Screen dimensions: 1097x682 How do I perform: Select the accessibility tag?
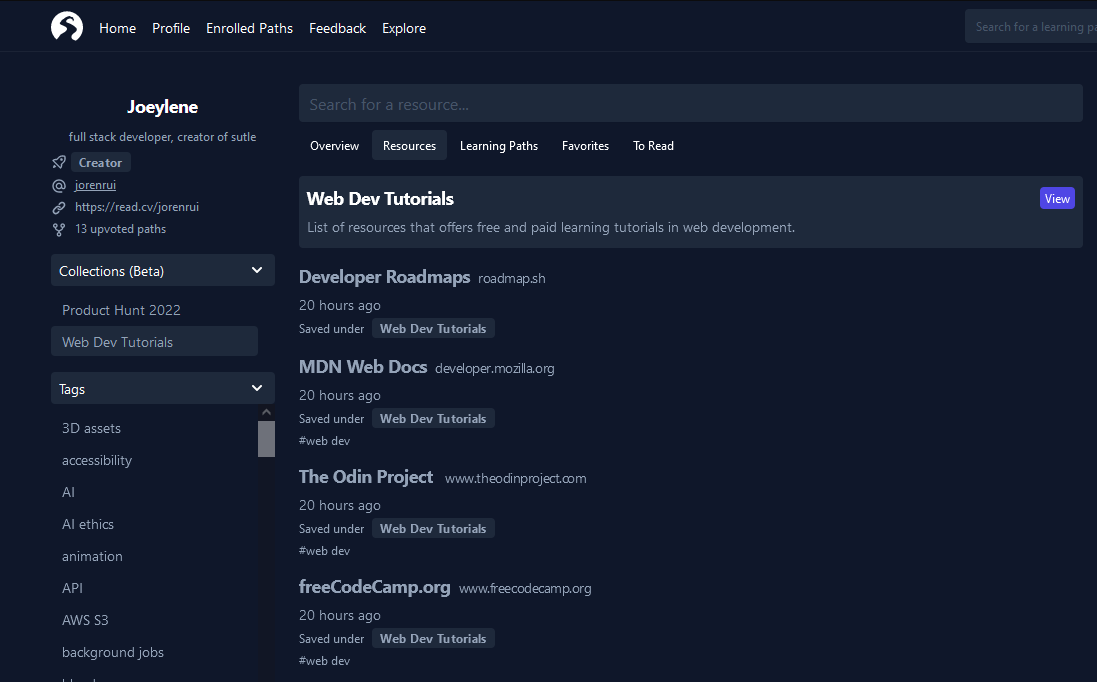pyautogui.click(x=97, y=460)
